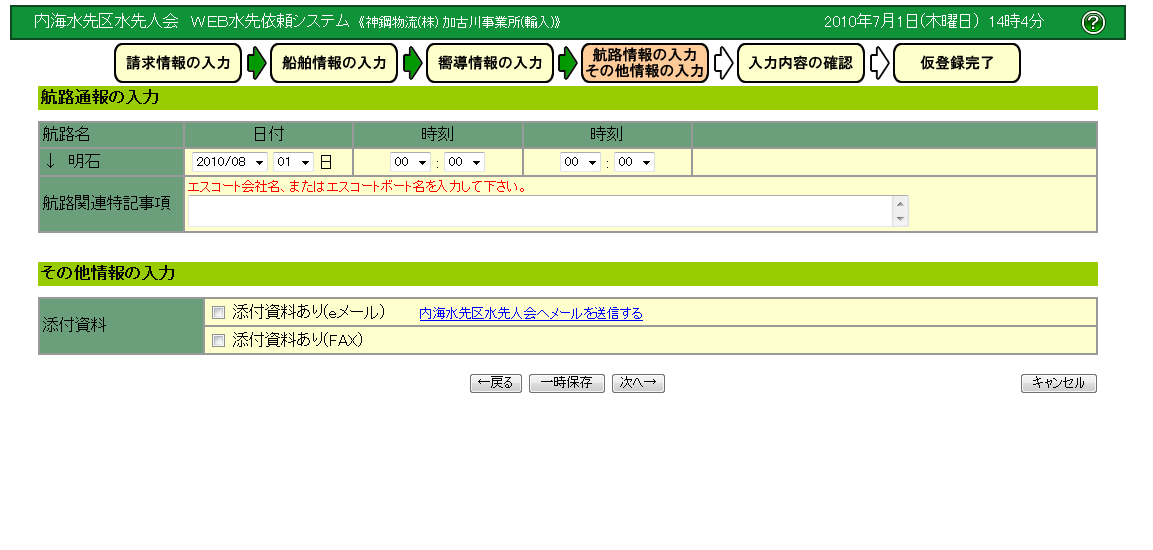Click green arrow after 請求情報の入力 step
The height and width of the screenshot is (550, 1153).
256,63
